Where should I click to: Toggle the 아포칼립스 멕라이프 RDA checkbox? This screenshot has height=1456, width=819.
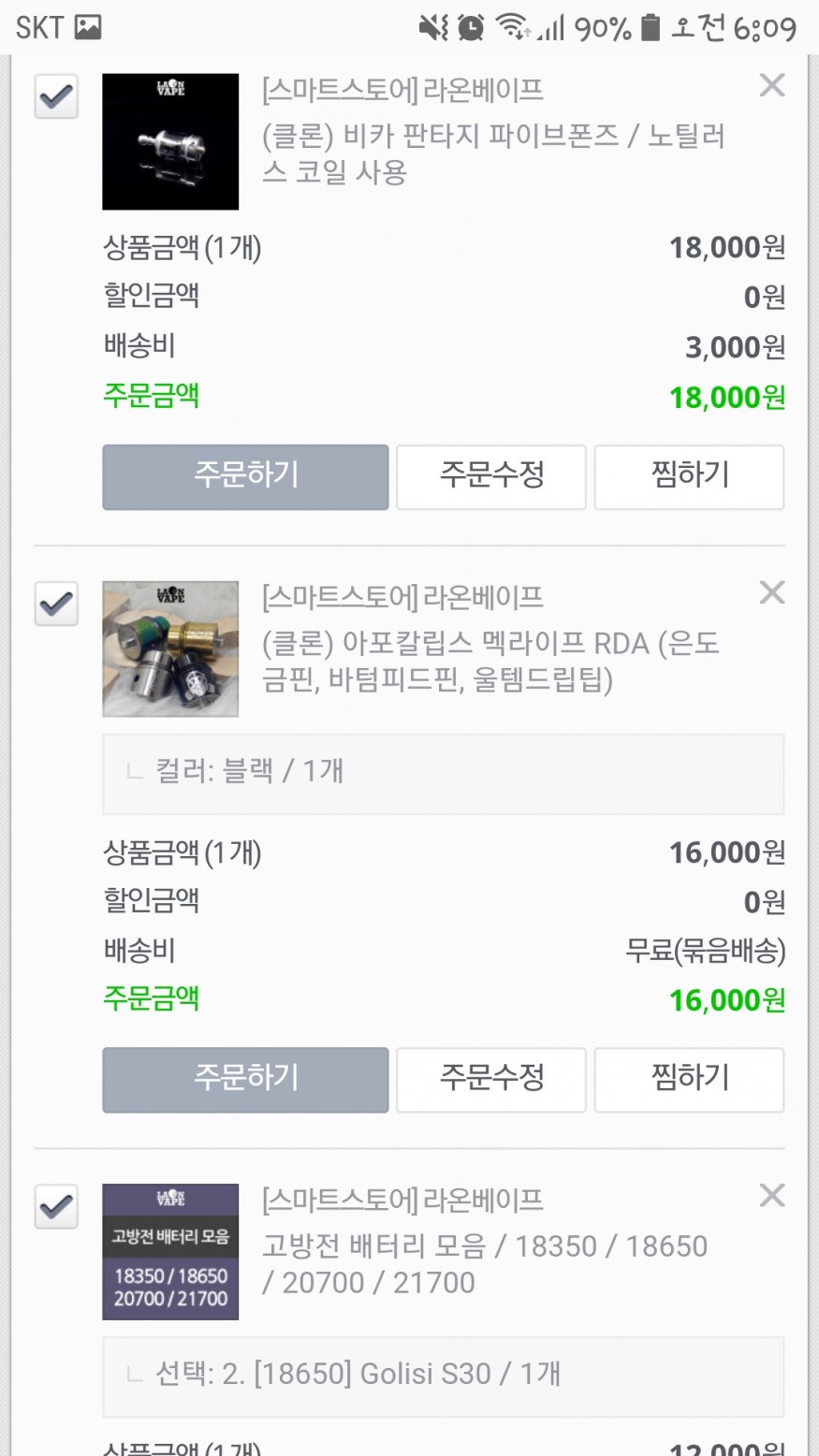click(x=56, y=604)
